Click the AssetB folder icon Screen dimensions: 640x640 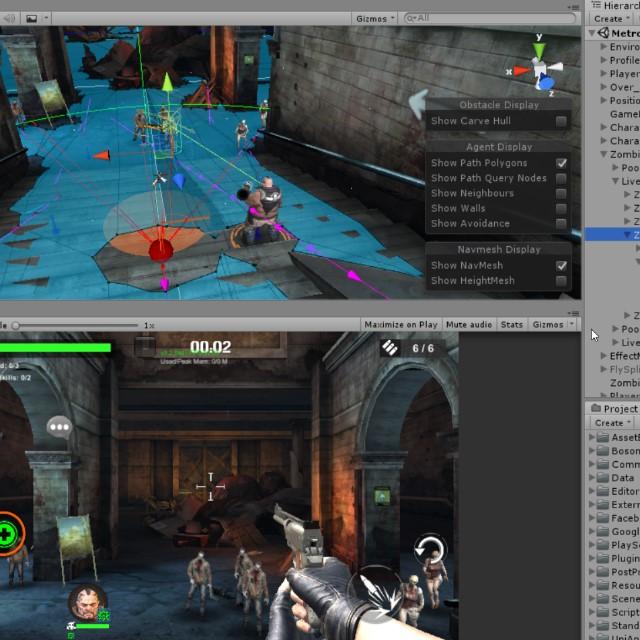(x=603, y=437)
